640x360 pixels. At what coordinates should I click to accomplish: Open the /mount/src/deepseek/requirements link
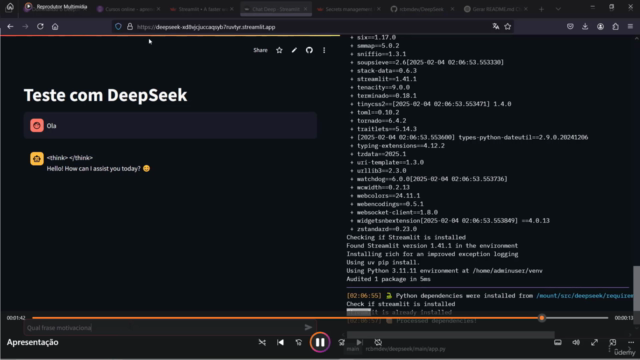coord(584,296)
